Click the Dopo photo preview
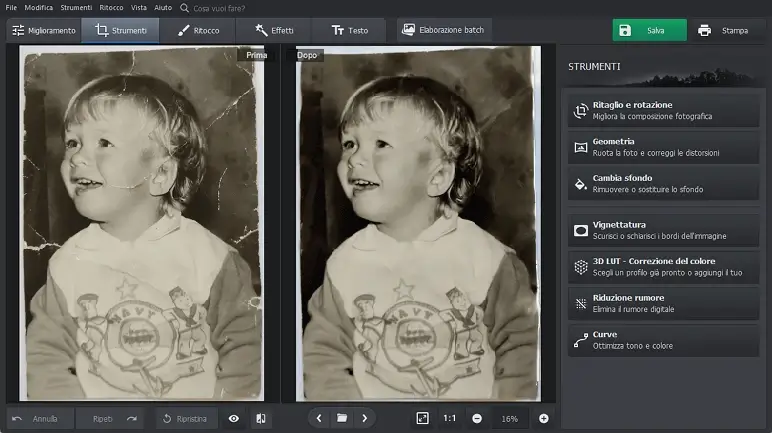The image size is (772, 433). pyautogui.click(x=418, y=223)
